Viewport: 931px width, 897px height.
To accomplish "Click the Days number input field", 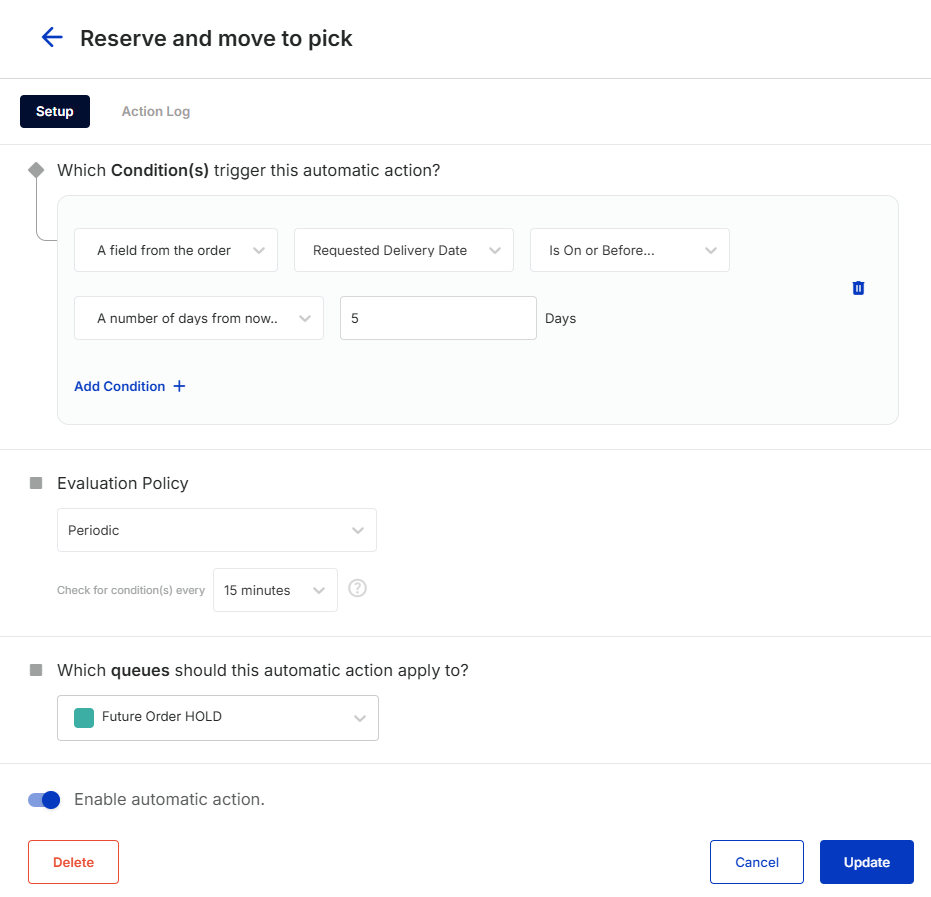I will click(x=438, y=318).
